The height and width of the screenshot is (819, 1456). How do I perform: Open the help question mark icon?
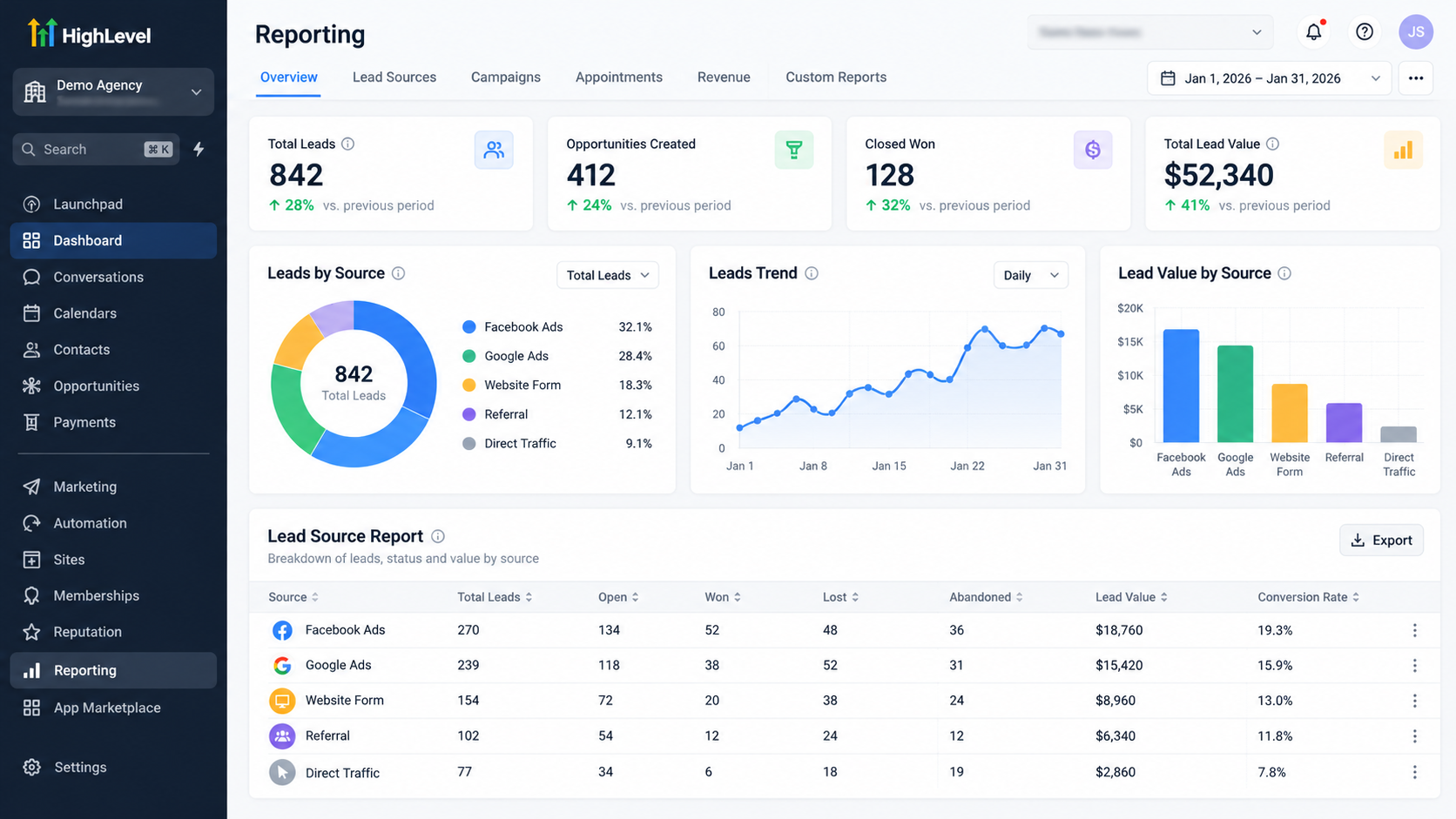tap(1365, 32)
